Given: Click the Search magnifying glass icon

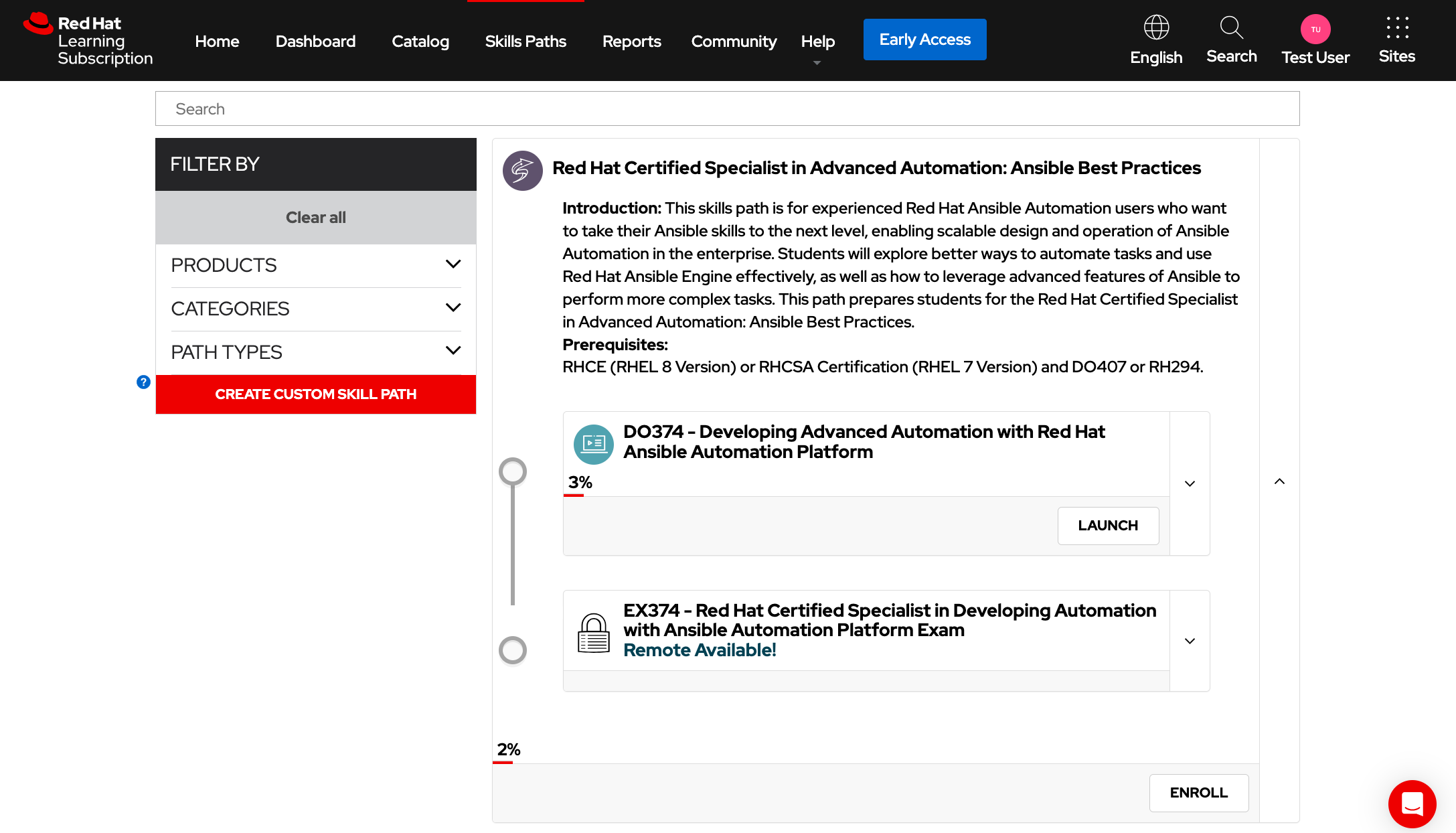Looking at the screenshot, I should click(1231, 28).
